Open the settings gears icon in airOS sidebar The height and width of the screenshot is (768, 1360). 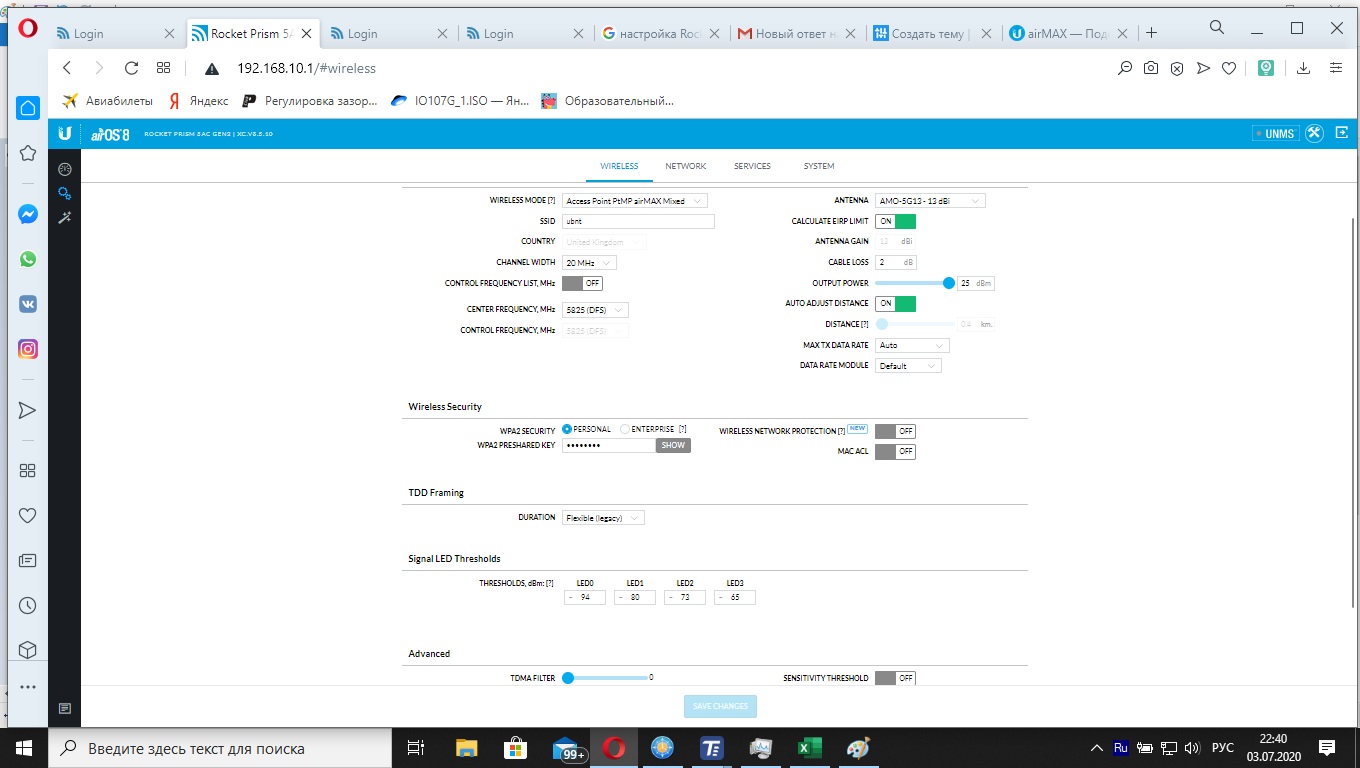tap(65, 194)
